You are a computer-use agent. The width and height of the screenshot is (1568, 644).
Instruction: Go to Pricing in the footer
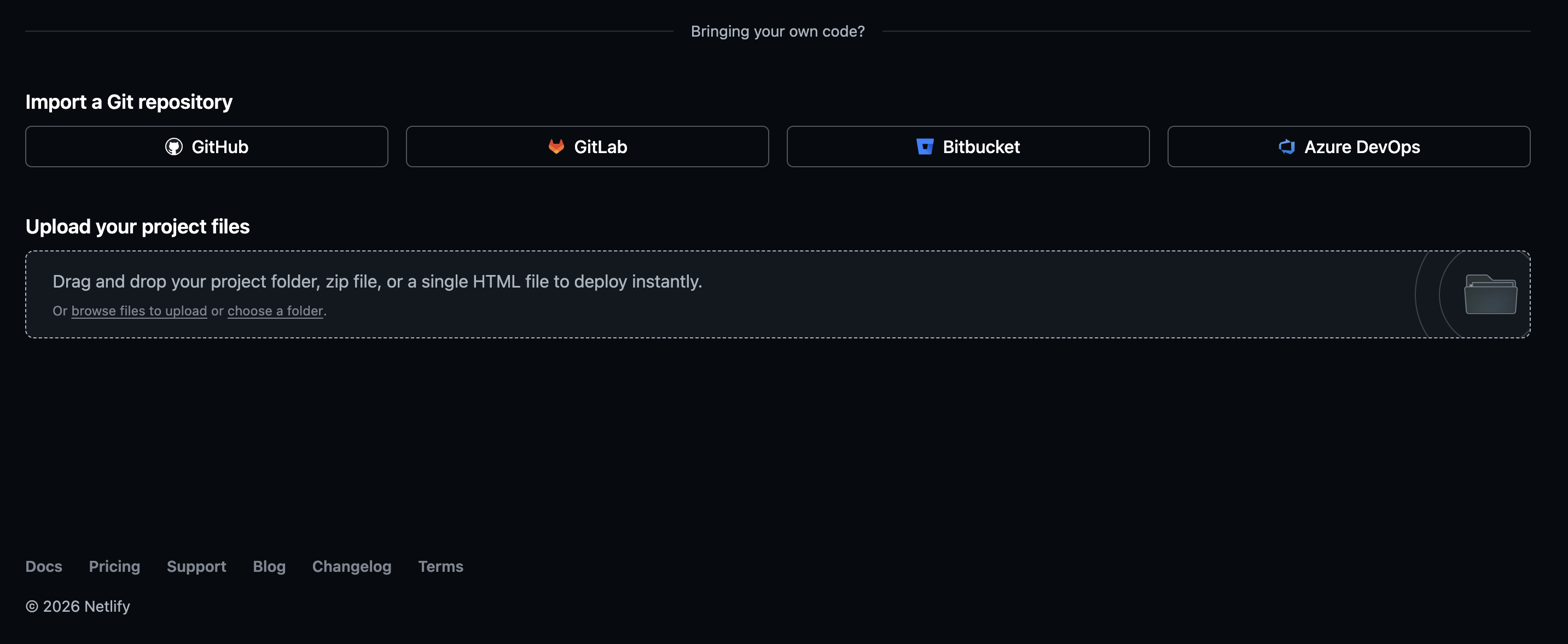click(114, 566)
